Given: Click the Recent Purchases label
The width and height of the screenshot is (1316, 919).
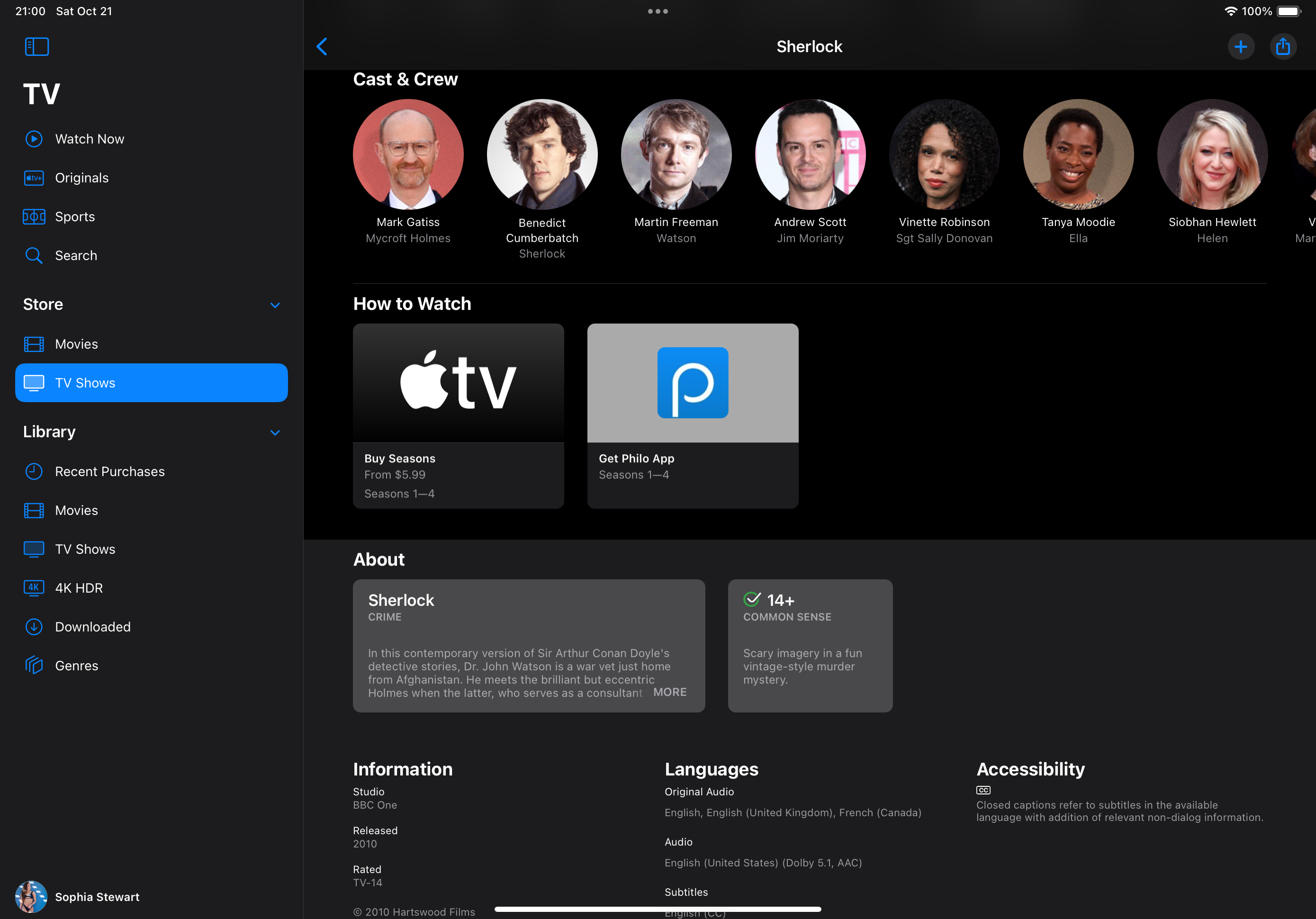Looking at the screenshot, I should (109, 471).
